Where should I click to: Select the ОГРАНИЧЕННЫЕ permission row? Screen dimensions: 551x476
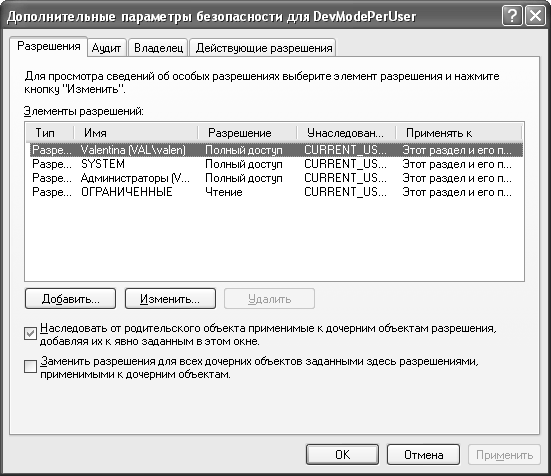coord(276,192)
